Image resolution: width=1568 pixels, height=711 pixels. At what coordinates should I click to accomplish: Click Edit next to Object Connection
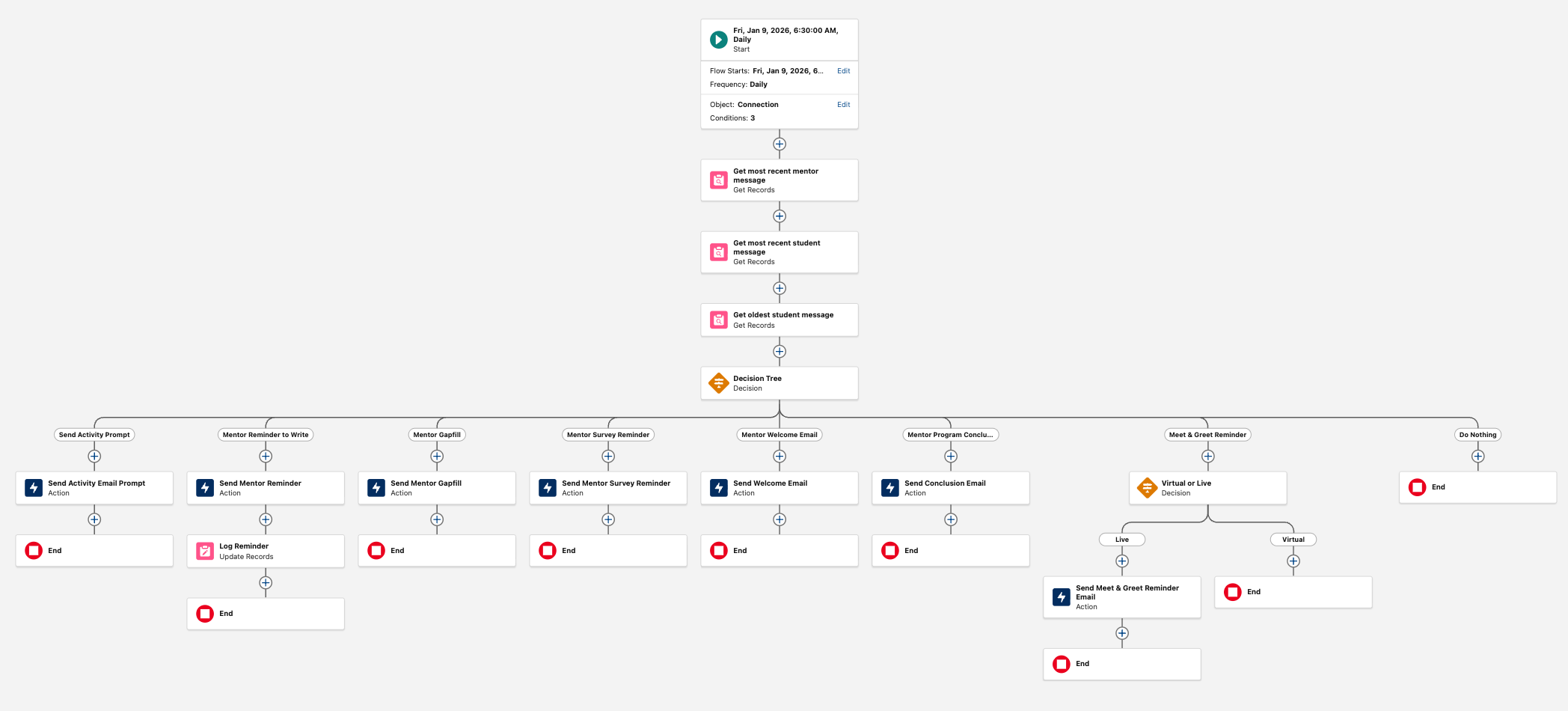(x=843, y=104)
